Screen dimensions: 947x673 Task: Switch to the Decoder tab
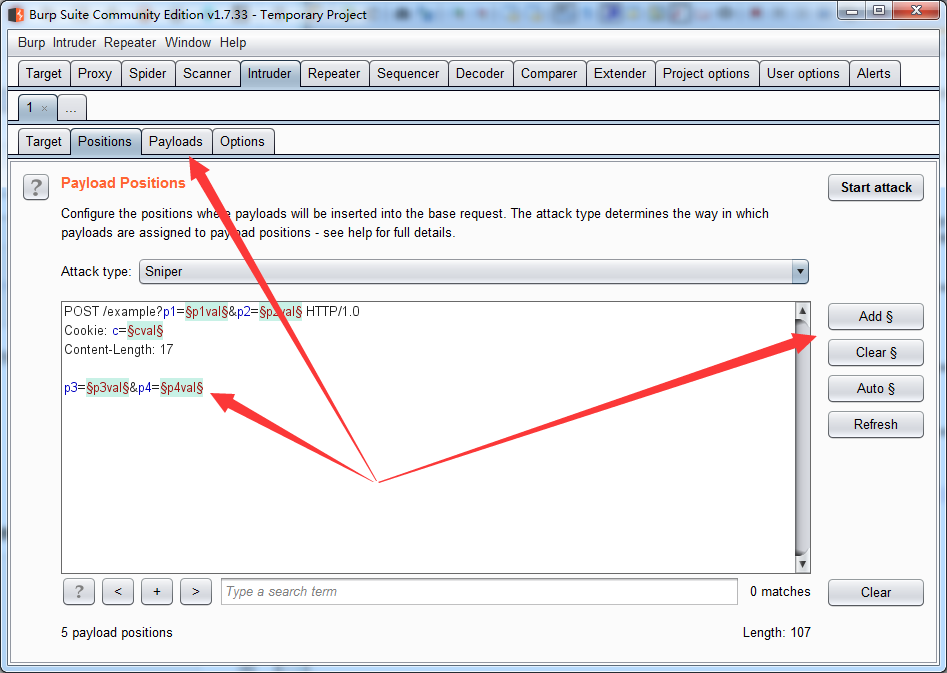480,74
